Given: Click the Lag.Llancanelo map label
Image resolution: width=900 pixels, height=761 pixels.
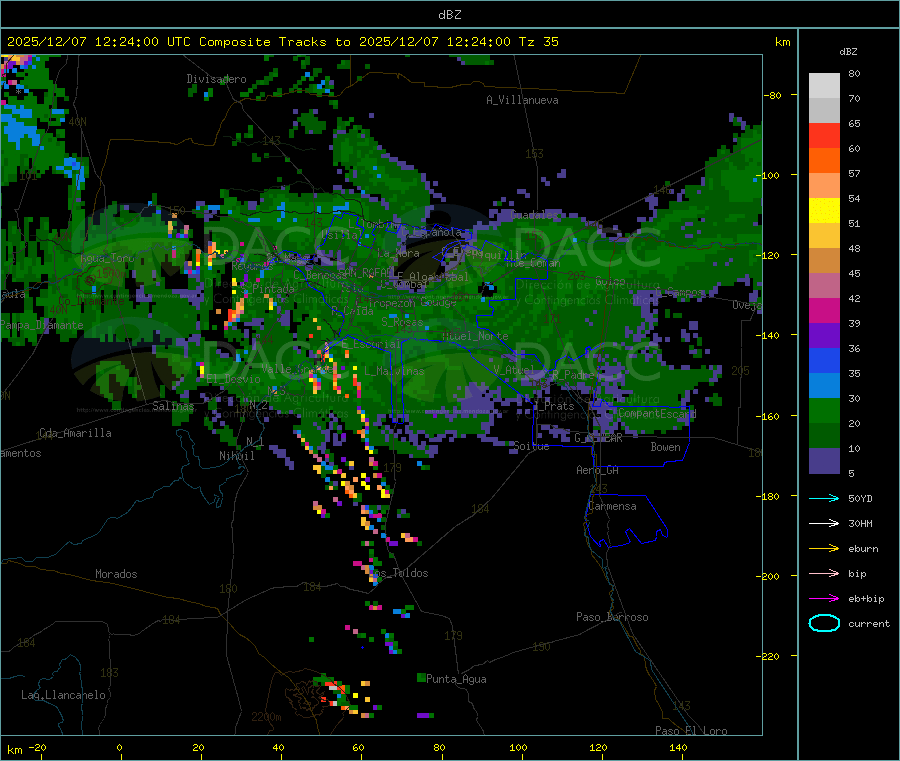Looking at the screenshot, I should [x=64, y=695].
